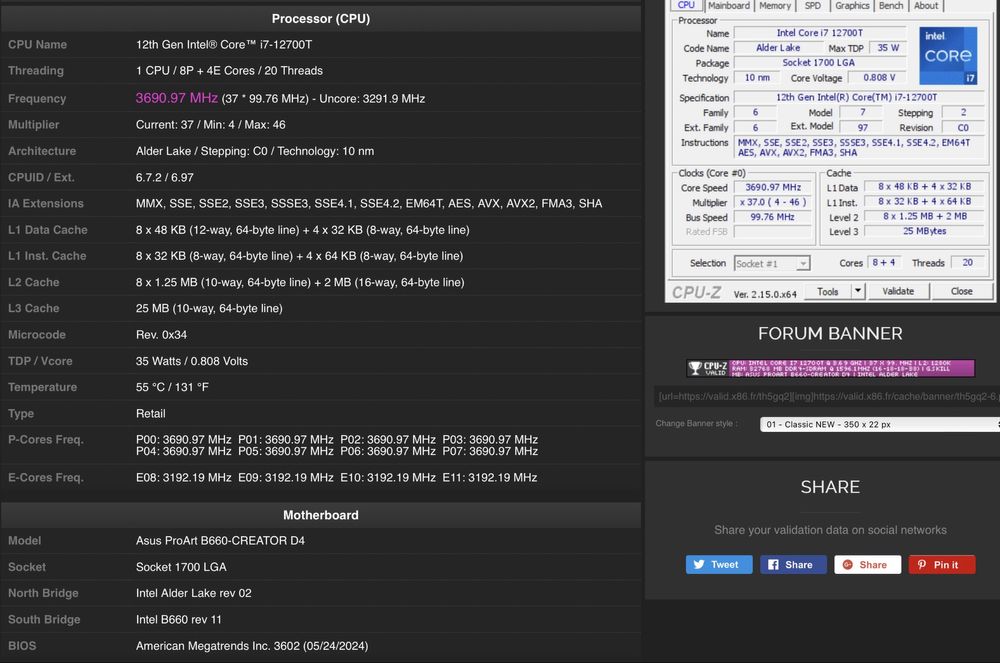Click the TDP / Vcore value 35 Watts / 0.808 Volts

pos(191,361)
